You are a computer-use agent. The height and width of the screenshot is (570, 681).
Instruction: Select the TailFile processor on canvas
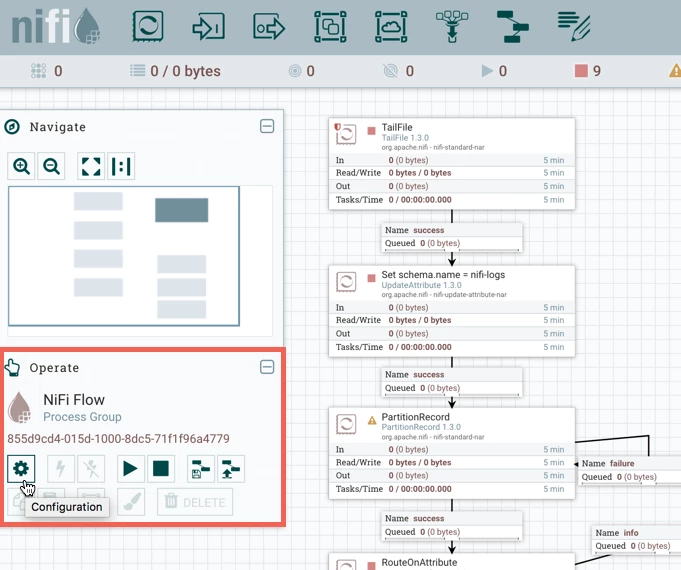click(452, 164)
